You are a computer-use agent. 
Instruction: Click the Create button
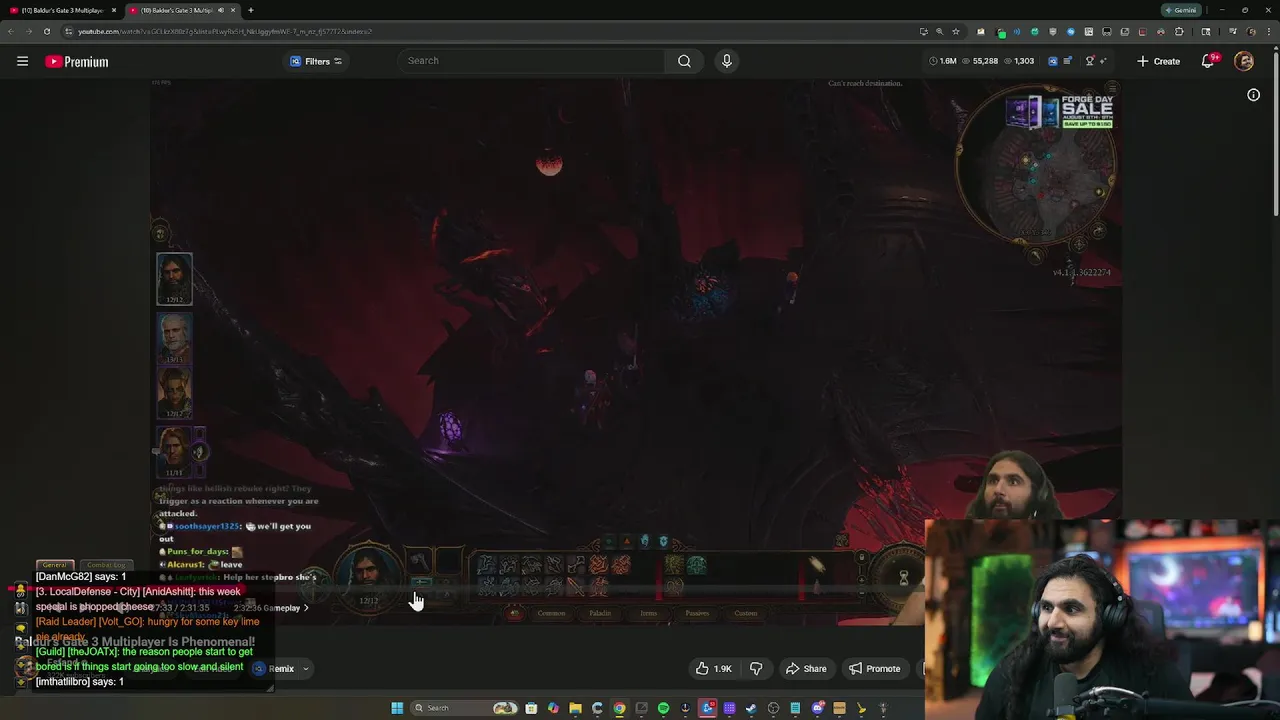[x=1159, y=61]
